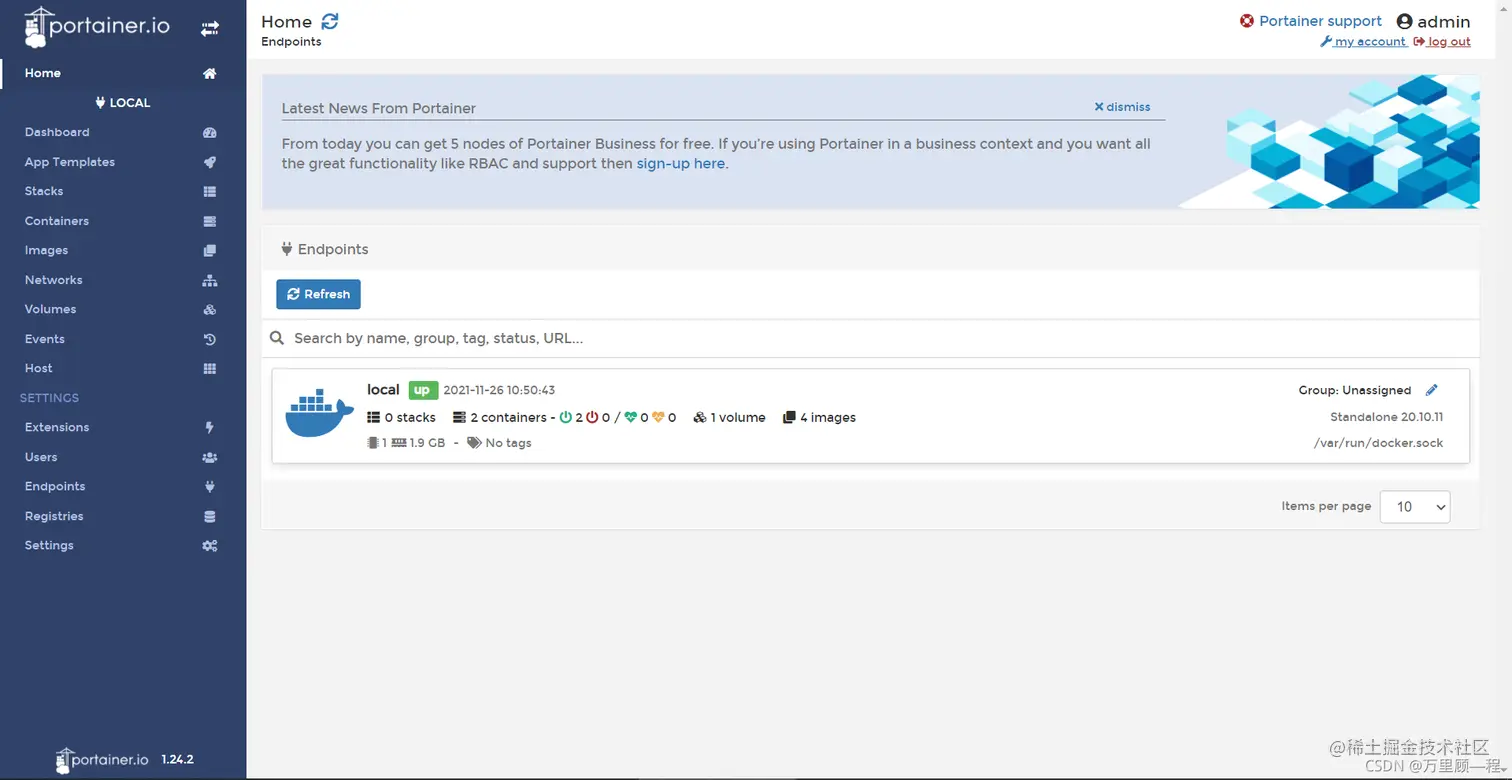The height and width of the screenshot is (780, 1512).
Task: Open Portainer support link
Action: point(1320,21)
